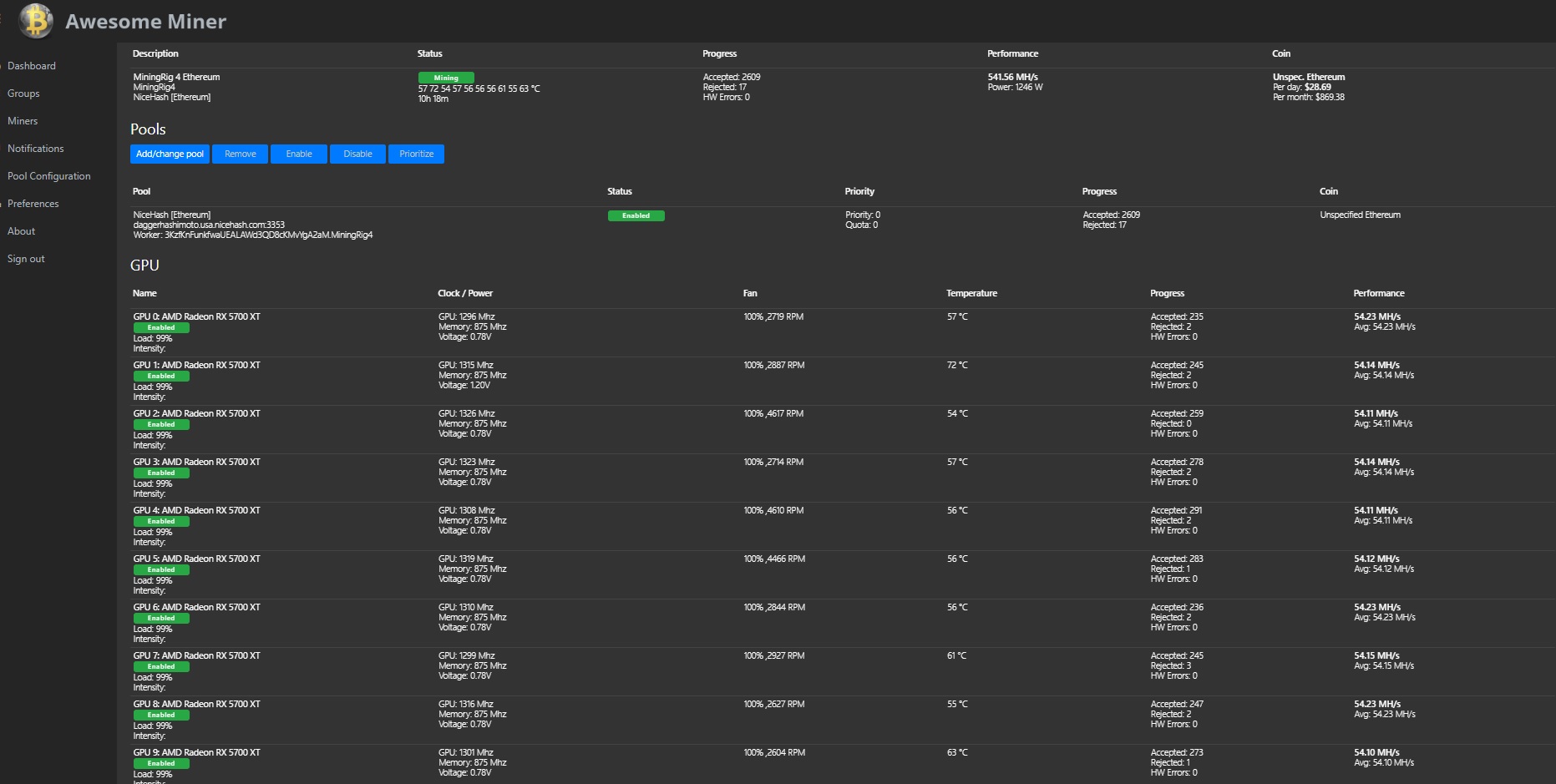Screen dimensions: 1556x784
Task: Click the Enabled badge under GPU 5
Action: point(161,569)
